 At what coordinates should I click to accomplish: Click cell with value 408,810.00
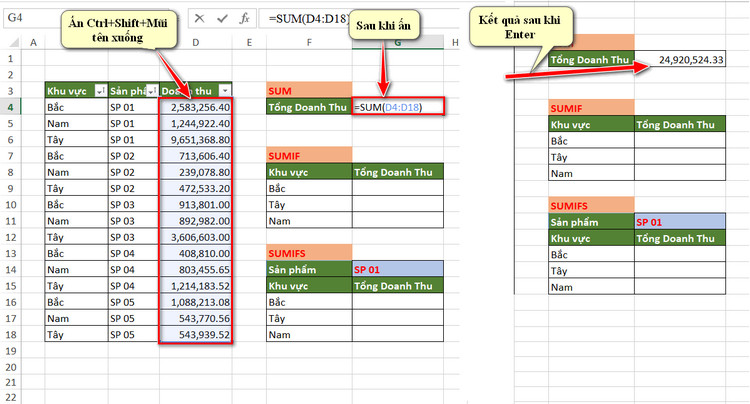[x=196, y=253]
